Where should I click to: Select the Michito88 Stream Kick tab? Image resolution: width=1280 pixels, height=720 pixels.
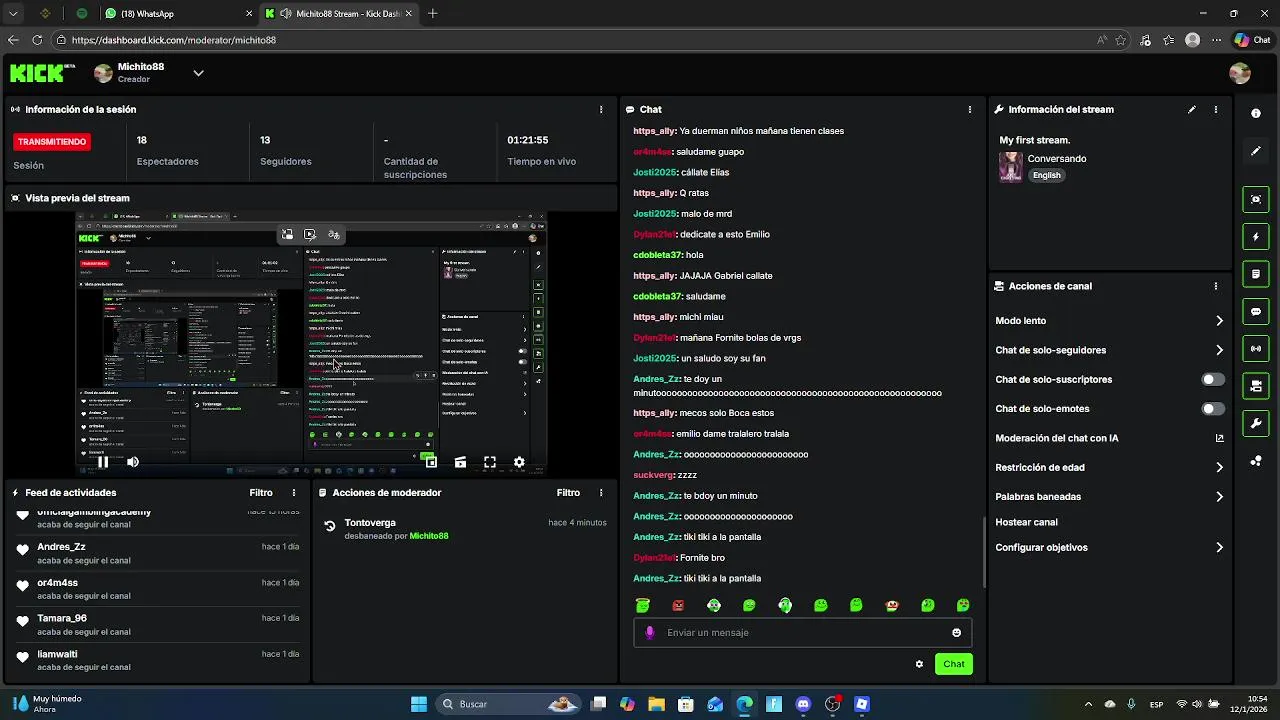pyautogui.click(x=340, y=14)
